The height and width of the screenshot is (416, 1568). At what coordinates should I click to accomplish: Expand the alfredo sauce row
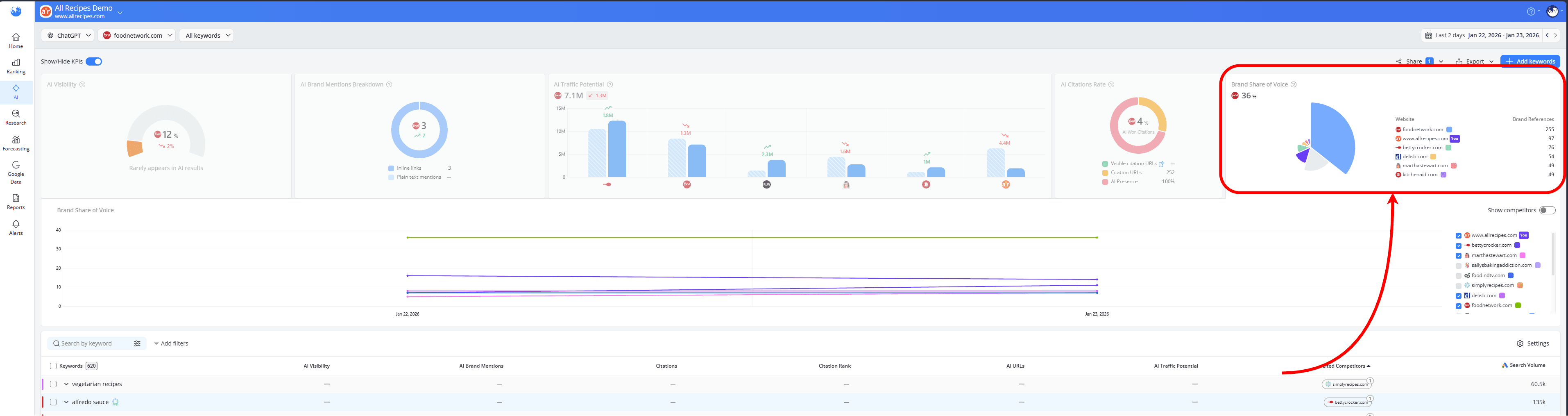[66, 402]
